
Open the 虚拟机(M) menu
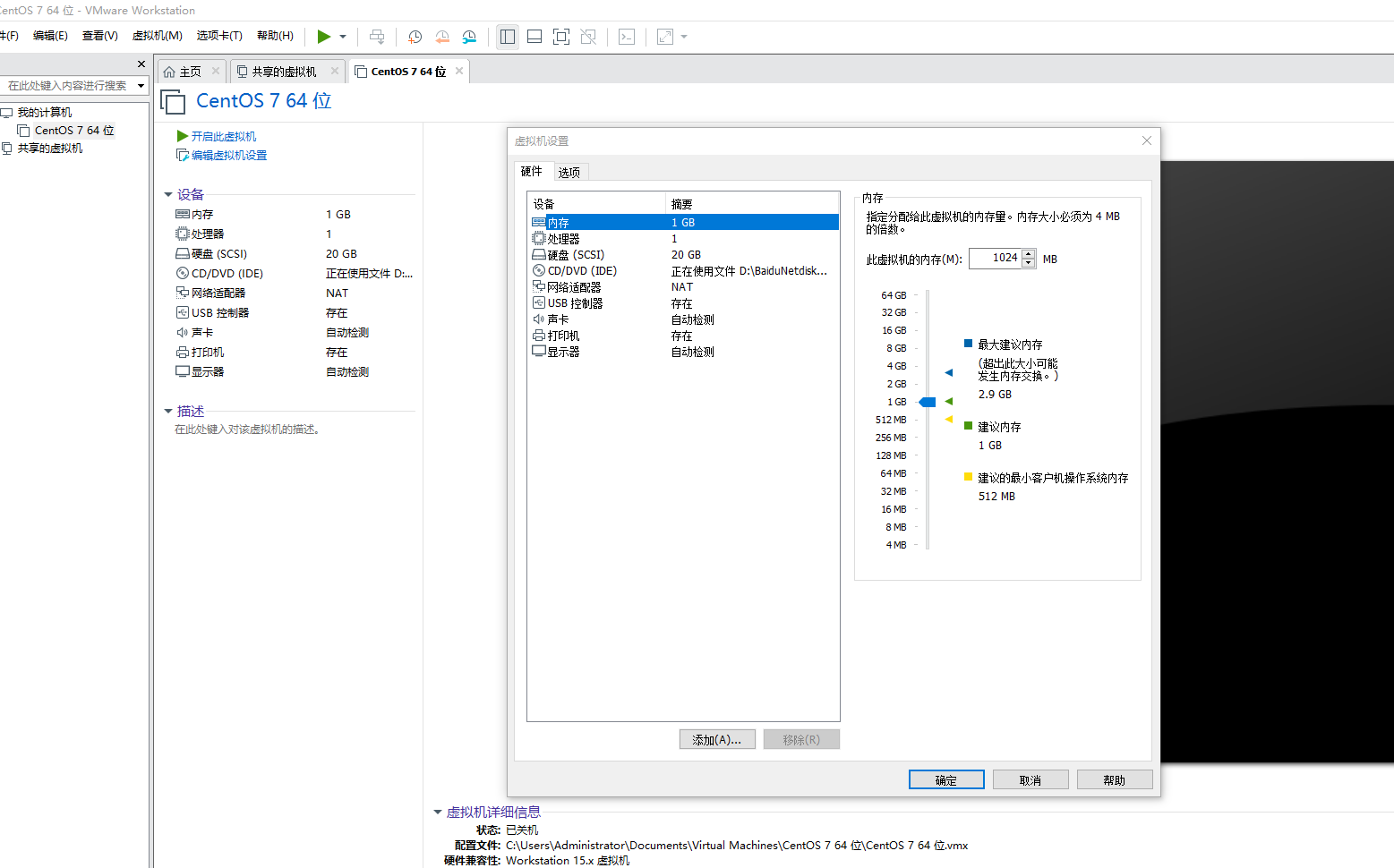[x=158, y=36]
